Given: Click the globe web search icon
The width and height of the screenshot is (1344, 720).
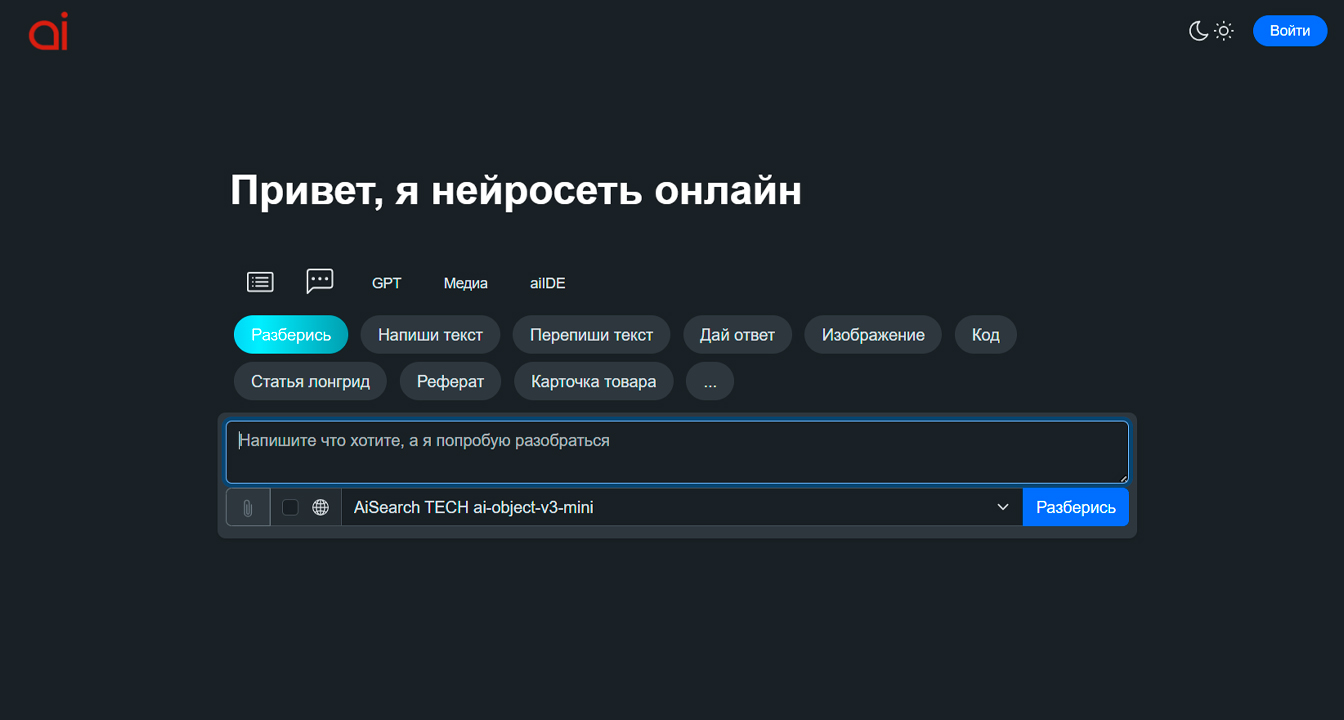Looking at the screenshot, I should pos(320,507).
